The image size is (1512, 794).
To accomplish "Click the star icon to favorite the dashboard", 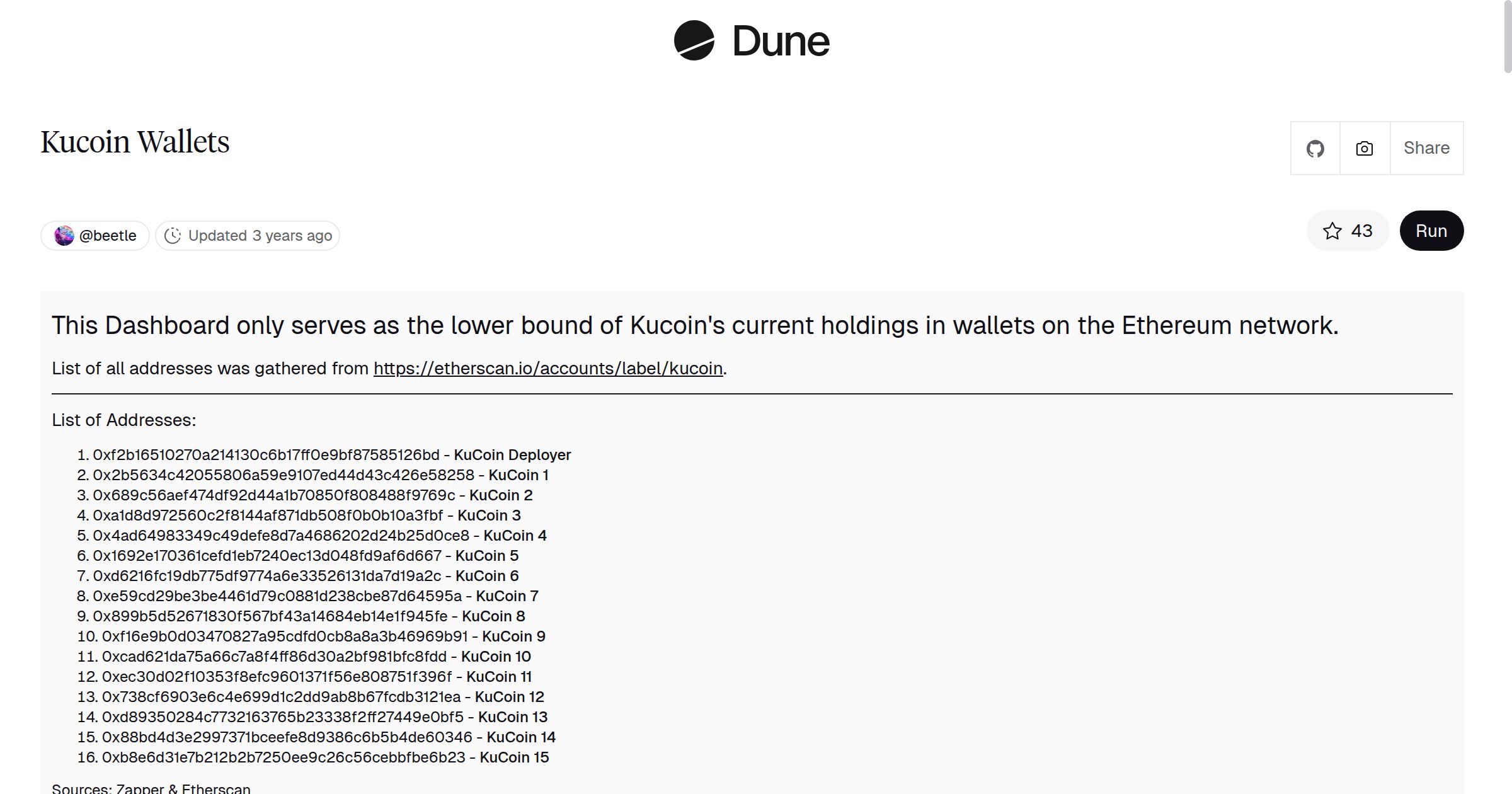I will pos(1332,231).
